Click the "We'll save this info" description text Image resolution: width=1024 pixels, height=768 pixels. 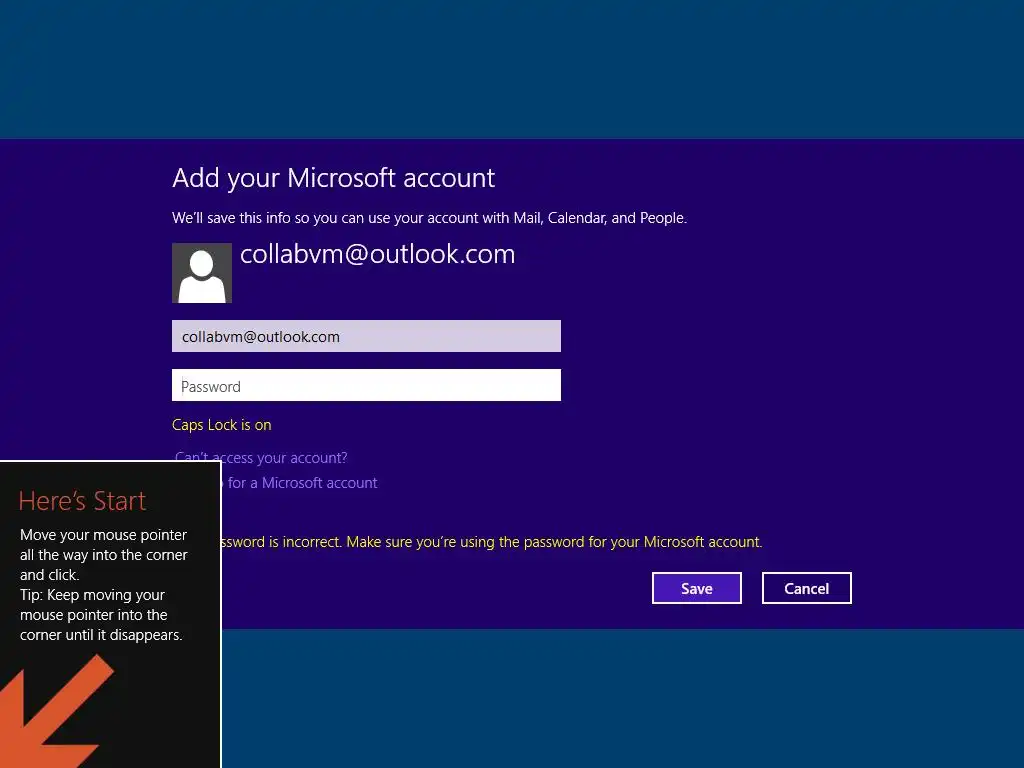pyautogui.click(x=429, y=217)
